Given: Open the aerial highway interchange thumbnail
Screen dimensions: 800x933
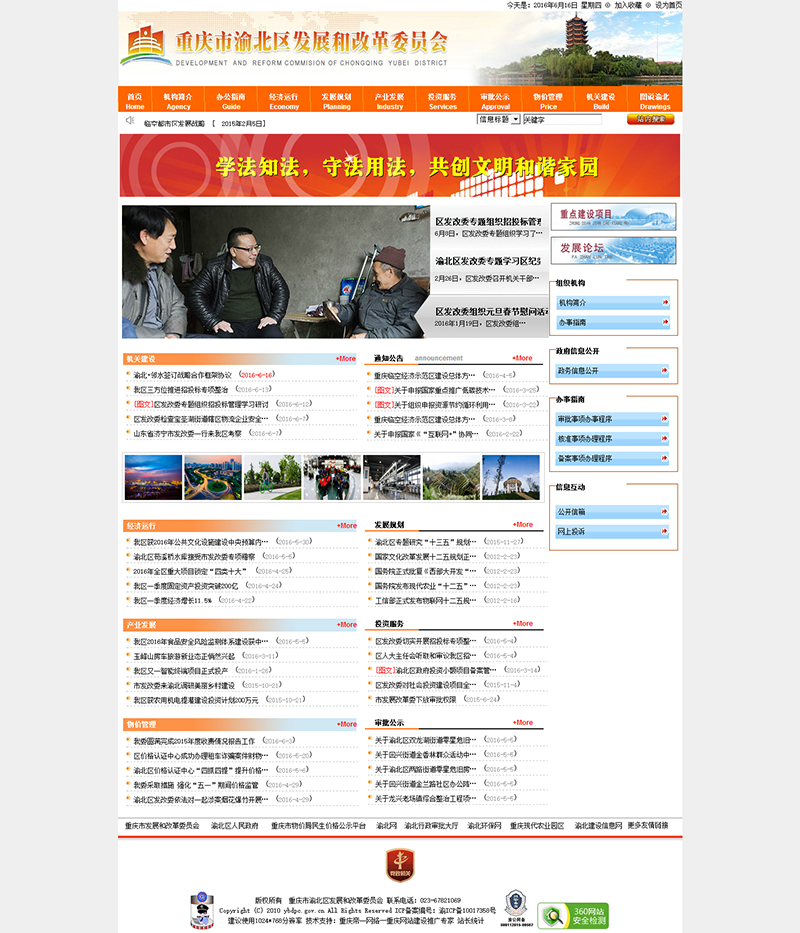Looking at the screenshot, I should [213, 477].
